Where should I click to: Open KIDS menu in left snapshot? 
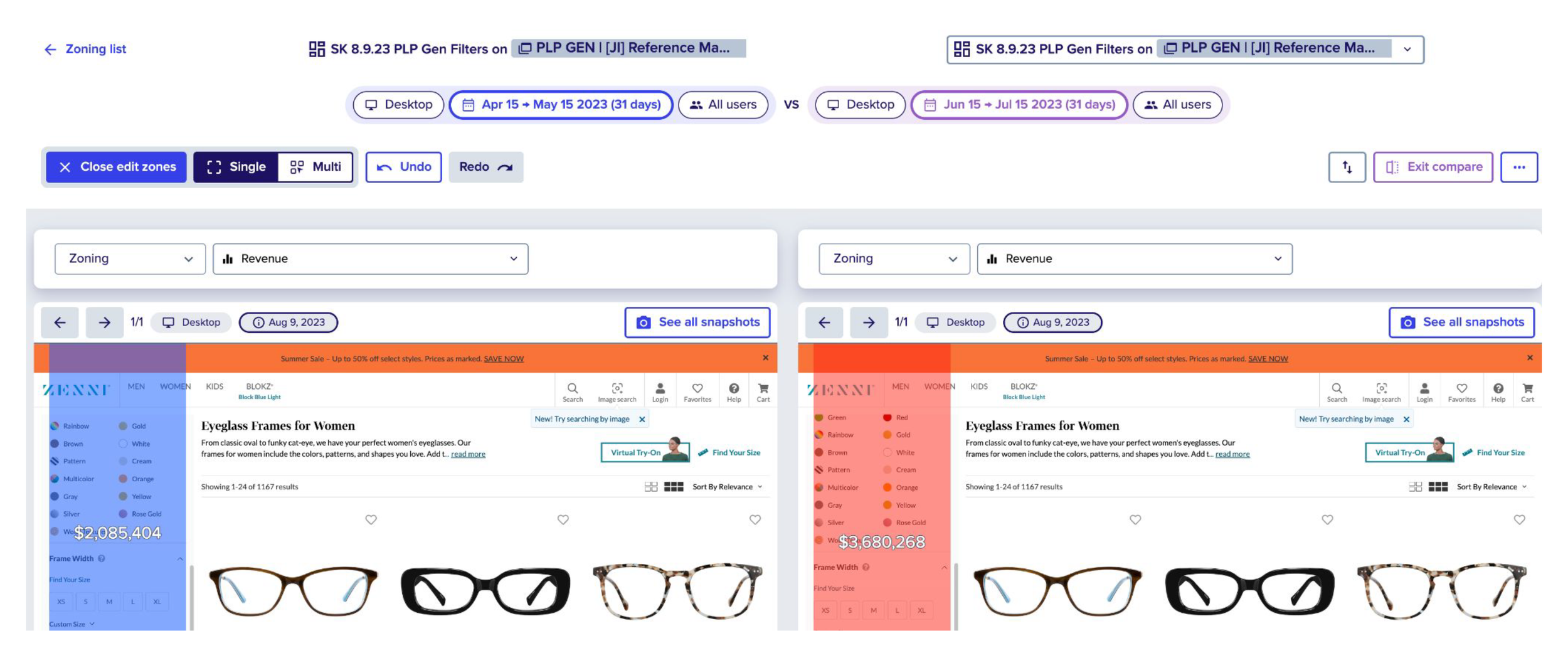[x=215, y=386]
